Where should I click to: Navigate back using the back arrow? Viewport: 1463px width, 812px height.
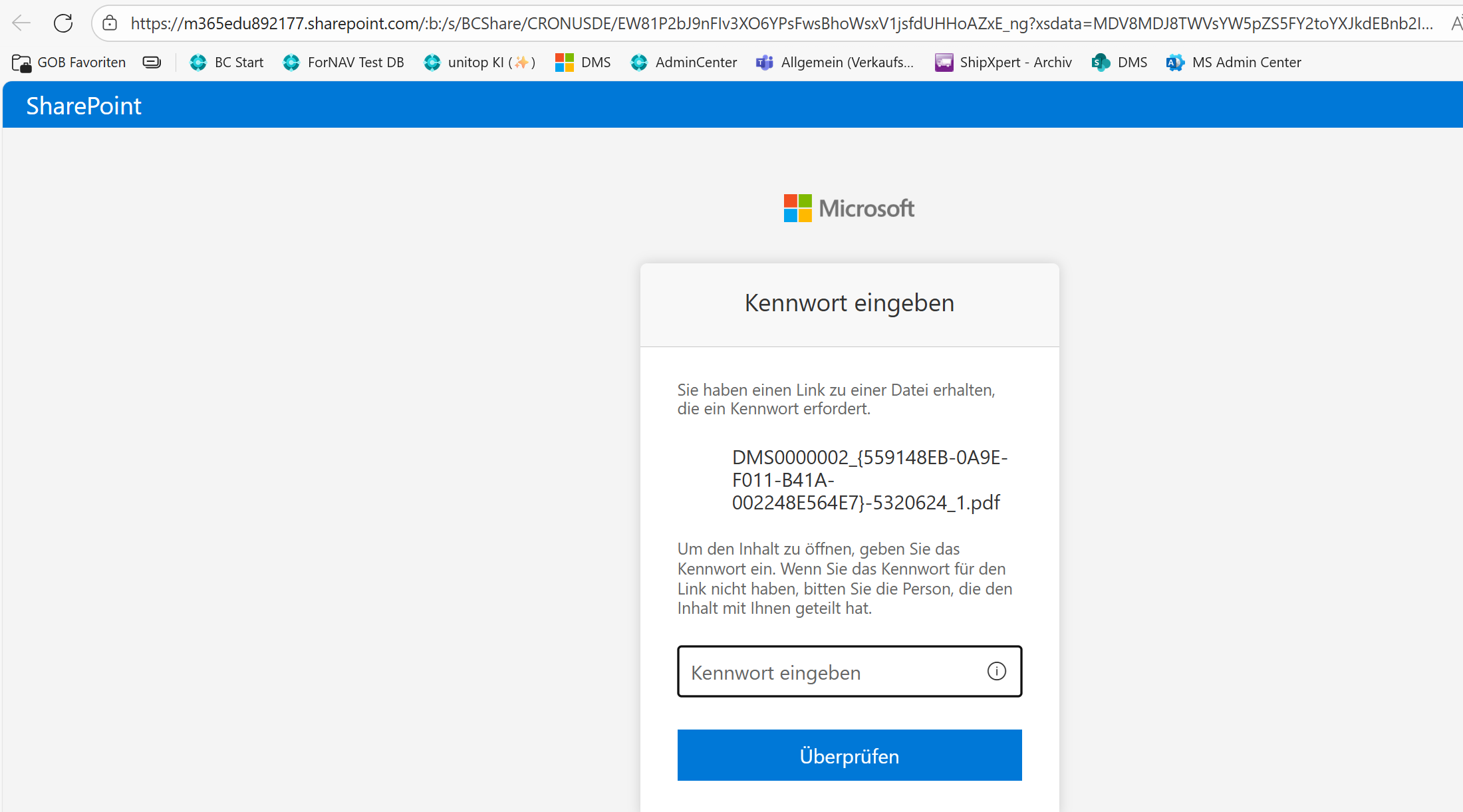tap(21, 22)
